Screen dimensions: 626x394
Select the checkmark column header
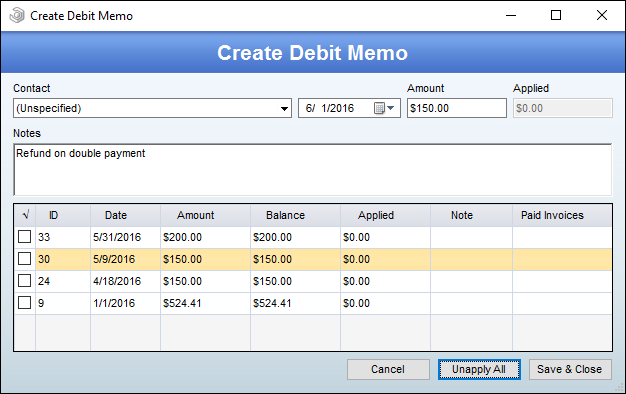pos(25,215)
